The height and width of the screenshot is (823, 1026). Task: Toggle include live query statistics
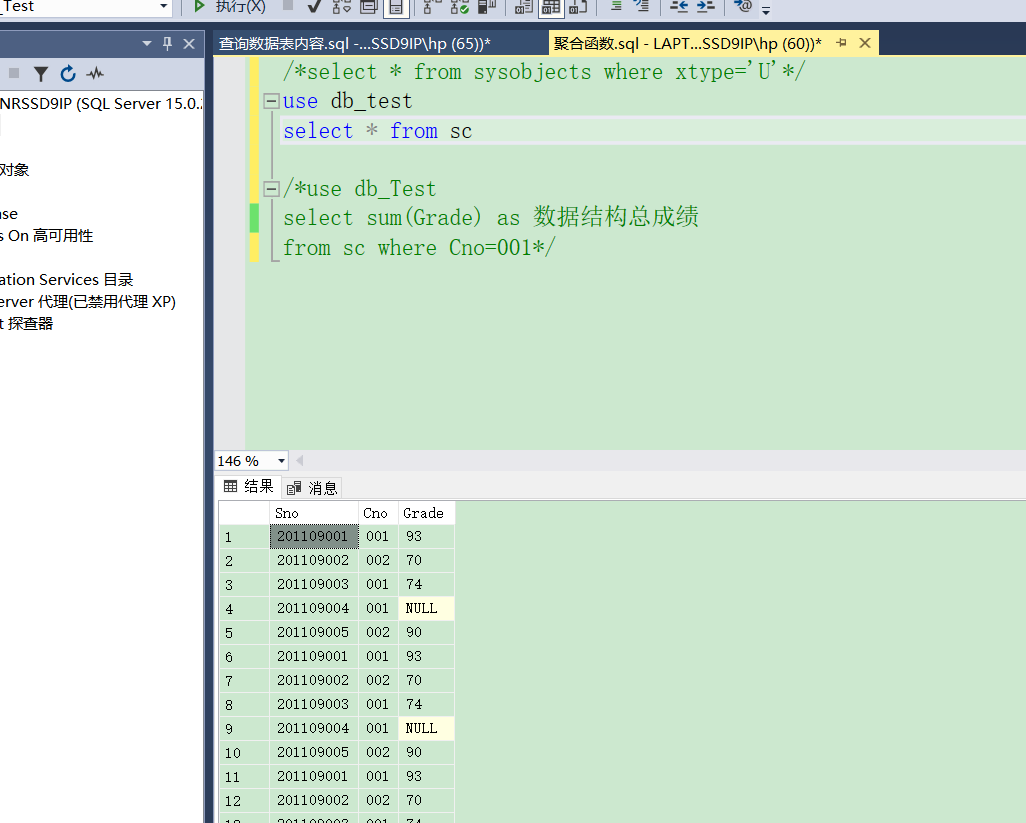(459, 7)
